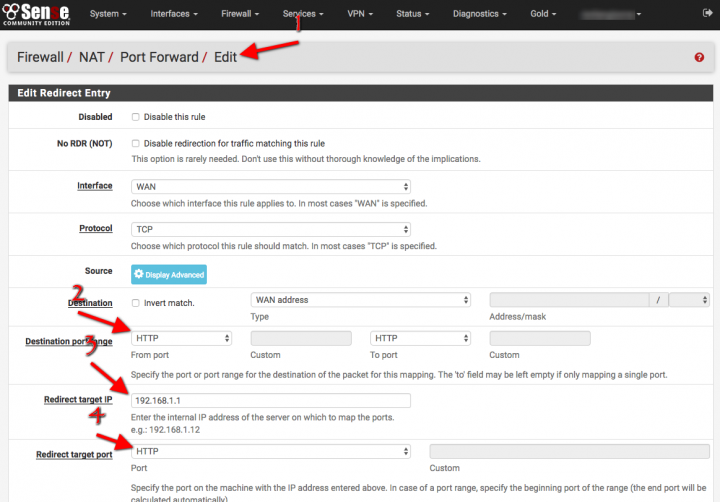The width and height of the screenshot is (720, 502).
Task: Click the Destination label link
Action: (x=90, y=303)
